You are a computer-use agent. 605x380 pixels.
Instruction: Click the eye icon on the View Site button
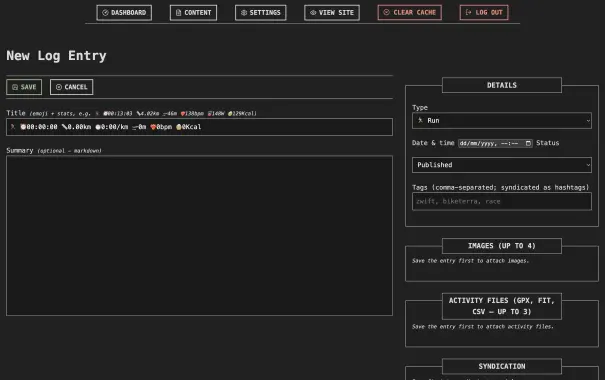point(313,13)
